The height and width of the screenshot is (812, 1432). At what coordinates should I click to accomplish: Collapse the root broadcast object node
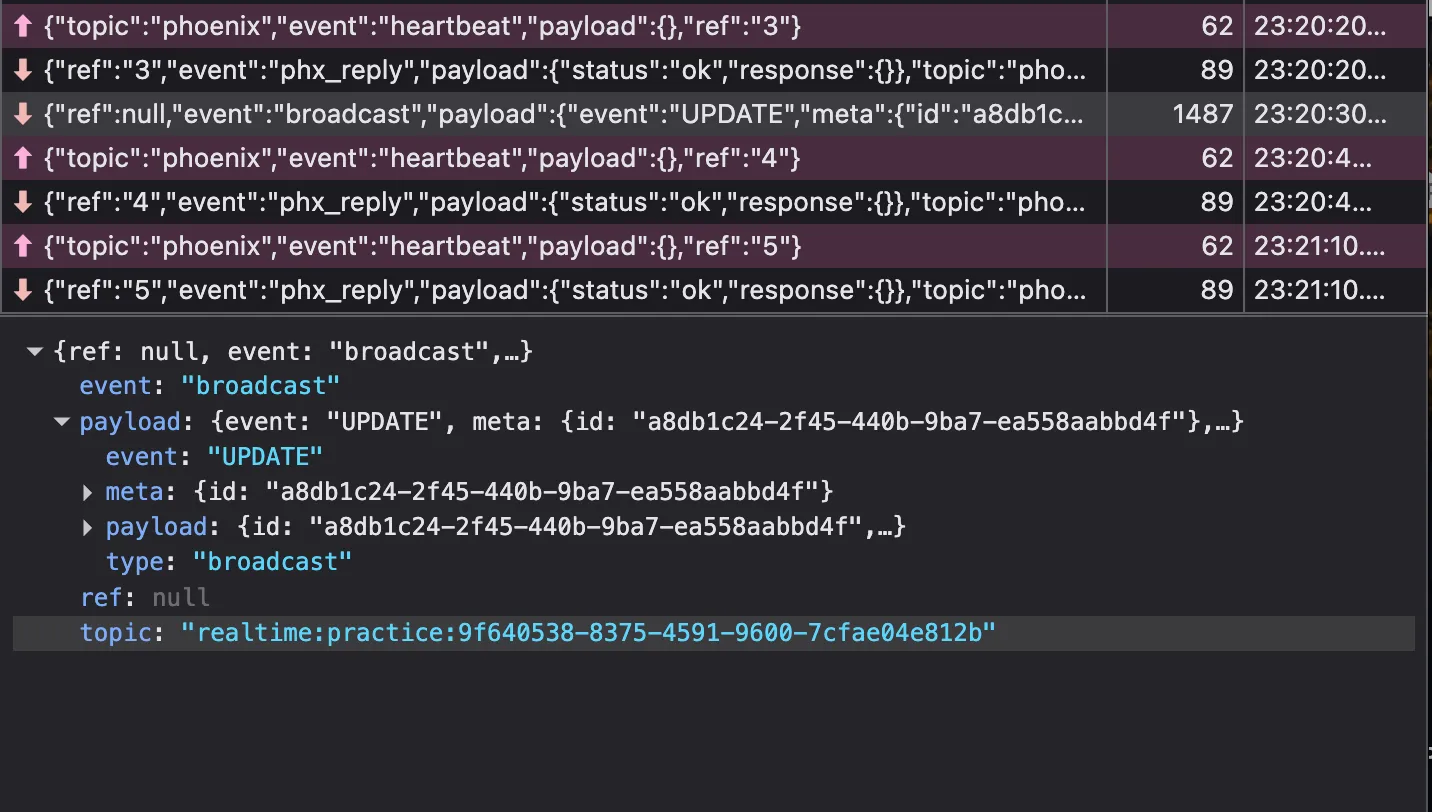(35, 351)
